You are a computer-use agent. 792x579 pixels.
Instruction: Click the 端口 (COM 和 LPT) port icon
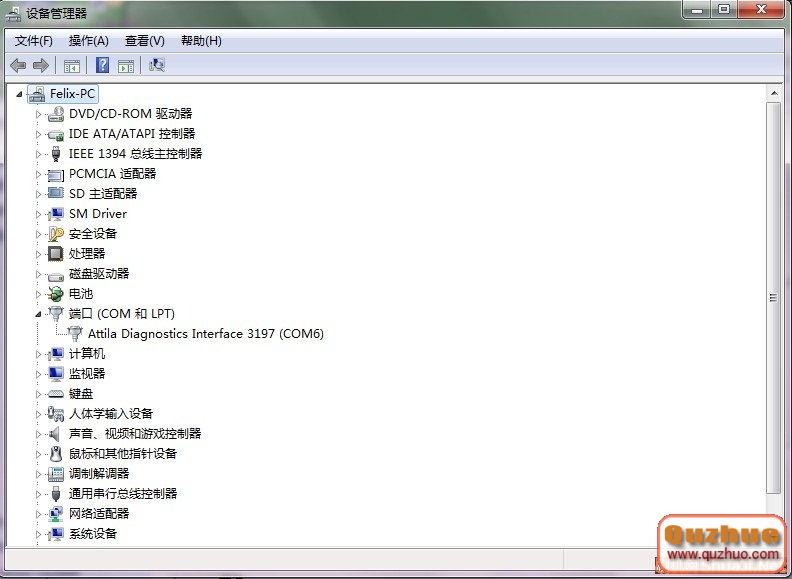[56, 314]
